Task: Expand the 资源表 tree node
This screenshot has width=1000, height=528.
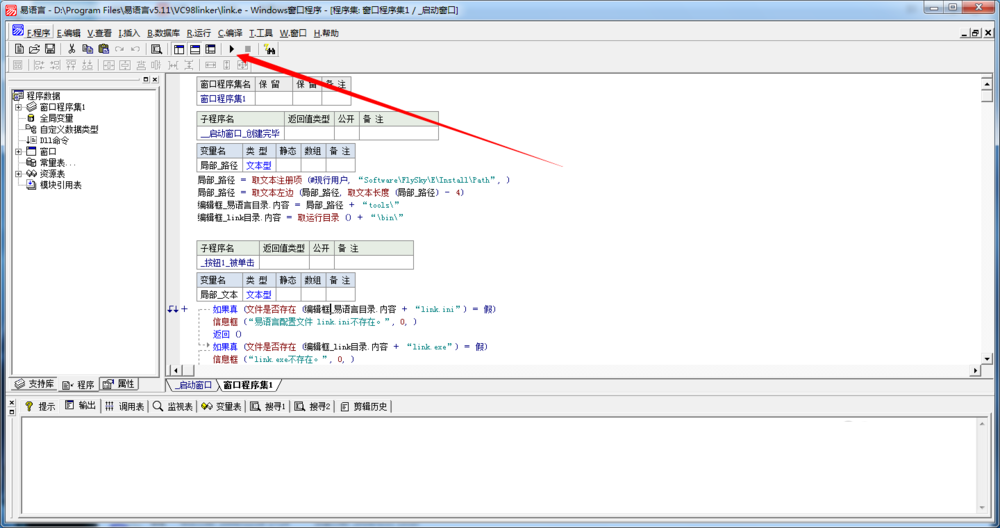Action: coord(18,174)
